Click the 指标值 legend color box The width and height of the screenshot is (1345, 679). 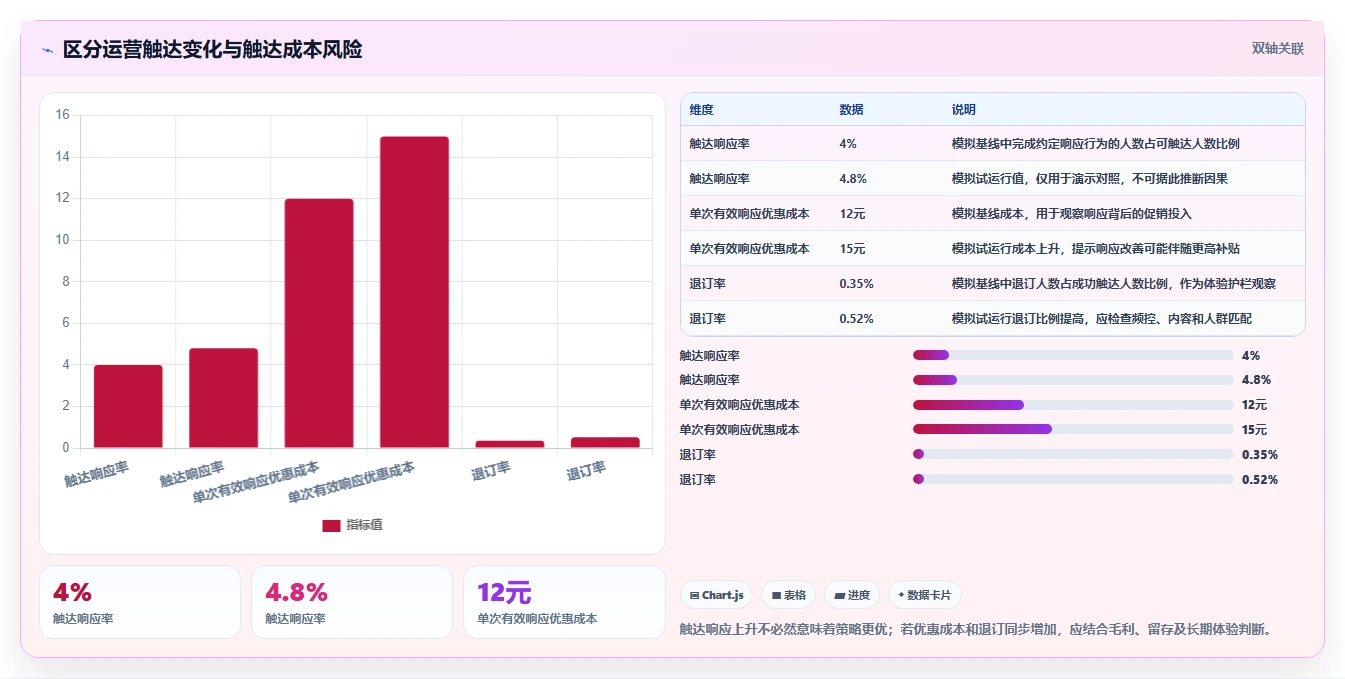click(331, 526)
